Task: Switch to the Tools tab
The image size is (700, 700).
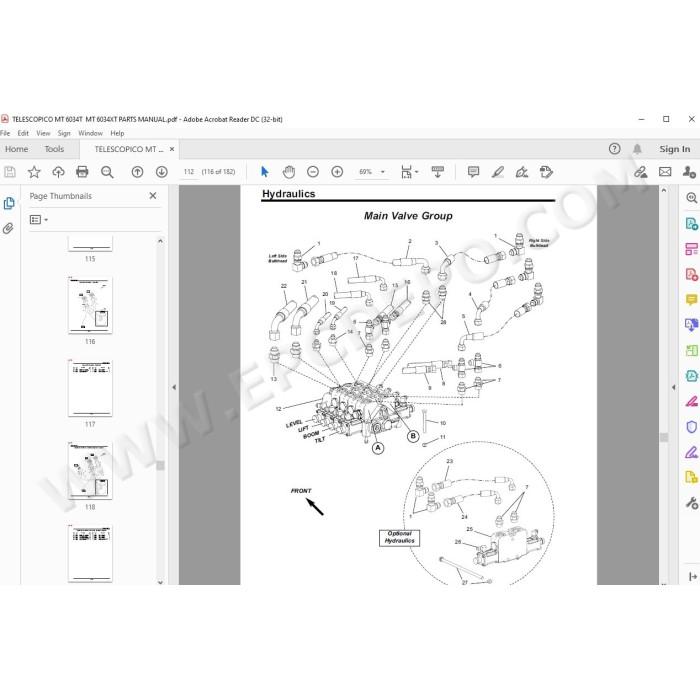Action: 54,149
